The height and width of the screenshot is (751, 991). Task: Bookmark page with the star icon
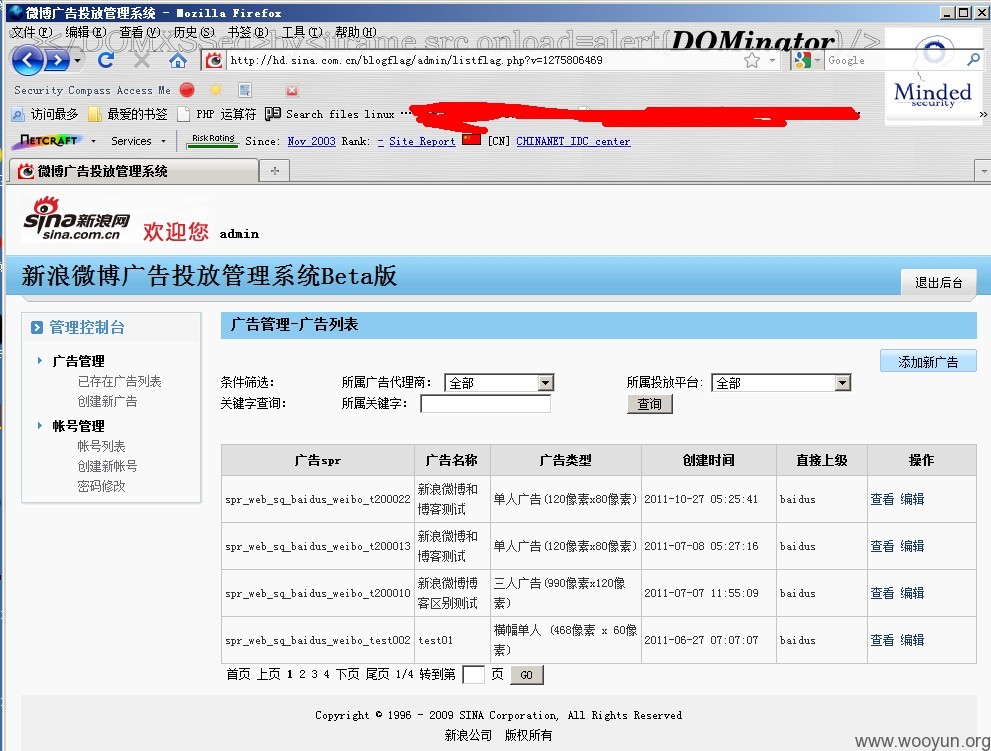[751, 61]
